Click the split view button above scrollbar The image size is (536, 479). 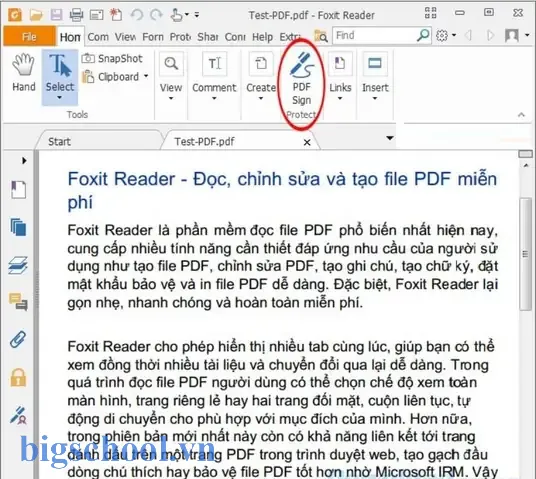(x=525, y=154)
